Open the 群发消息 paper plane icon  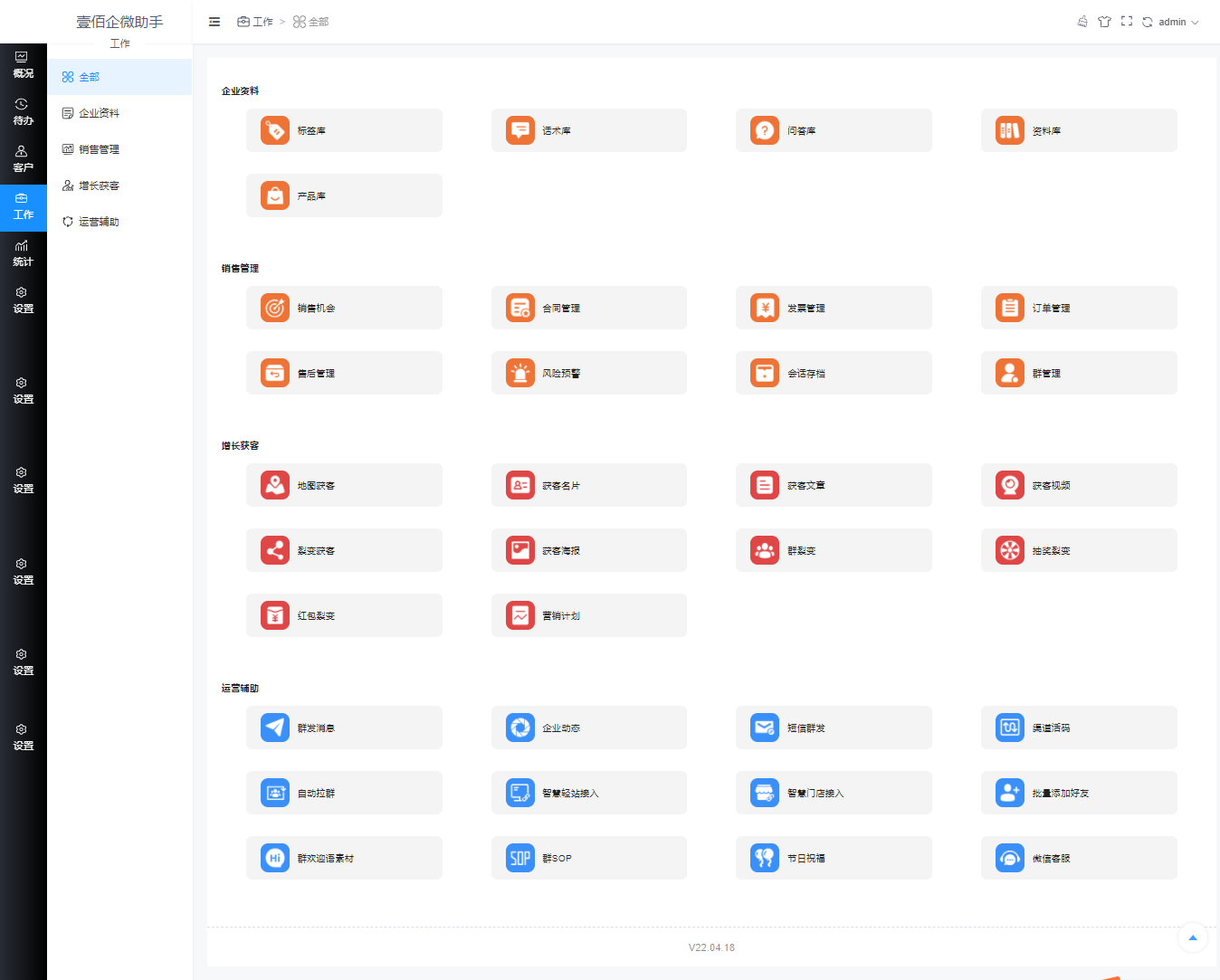click(275, 728)
